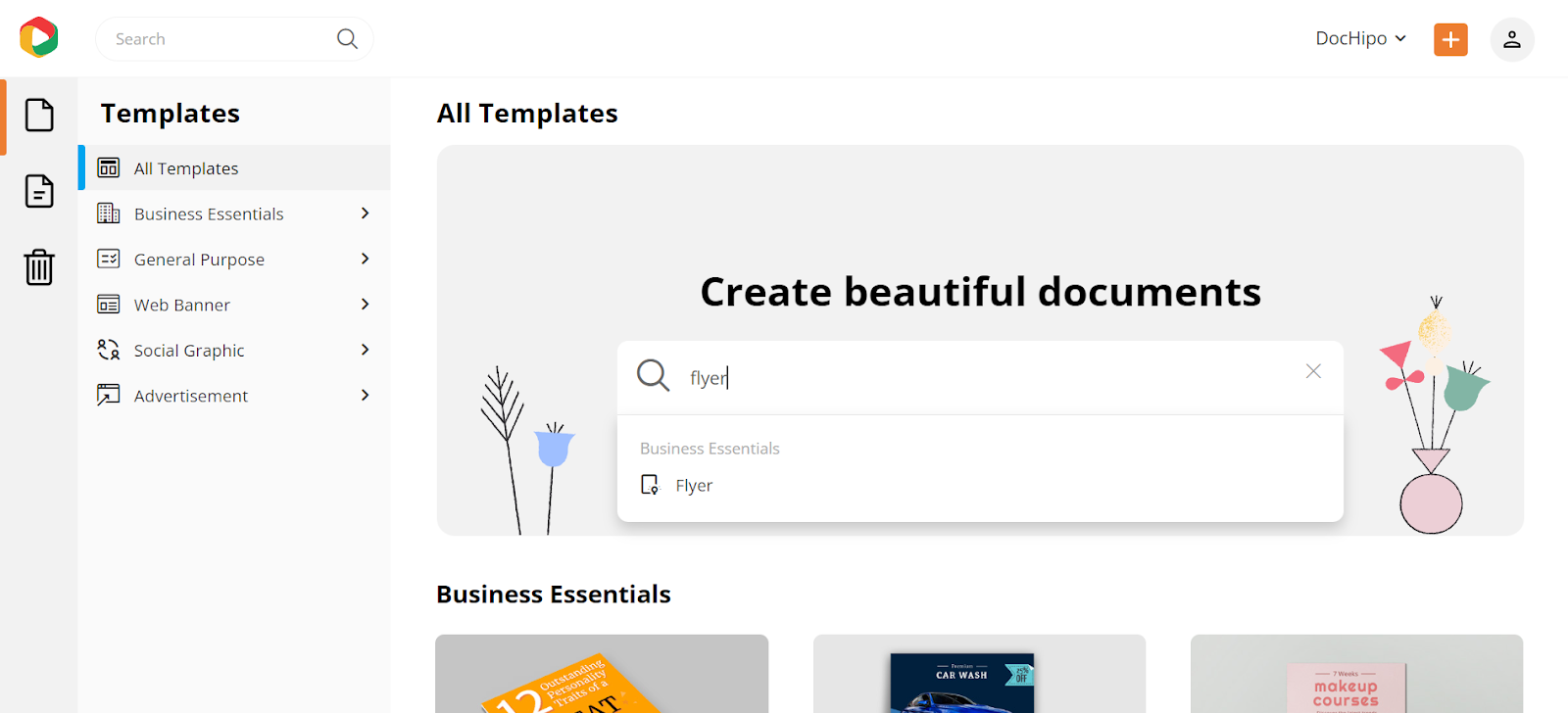The width and height of the screenshot is (1568, 713).
Task: Expand Social Graphic chevron
Action: tap(365, 350)
